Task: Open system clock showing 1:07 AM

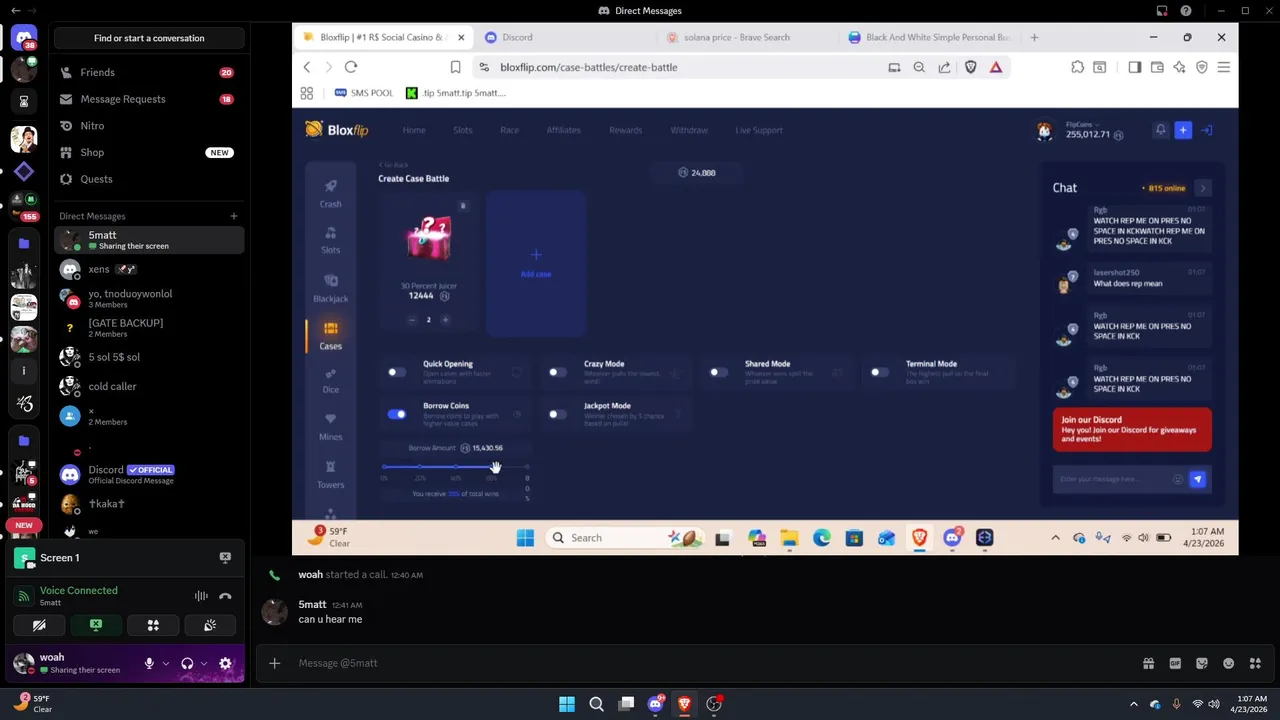Action: click(1249, 704)
